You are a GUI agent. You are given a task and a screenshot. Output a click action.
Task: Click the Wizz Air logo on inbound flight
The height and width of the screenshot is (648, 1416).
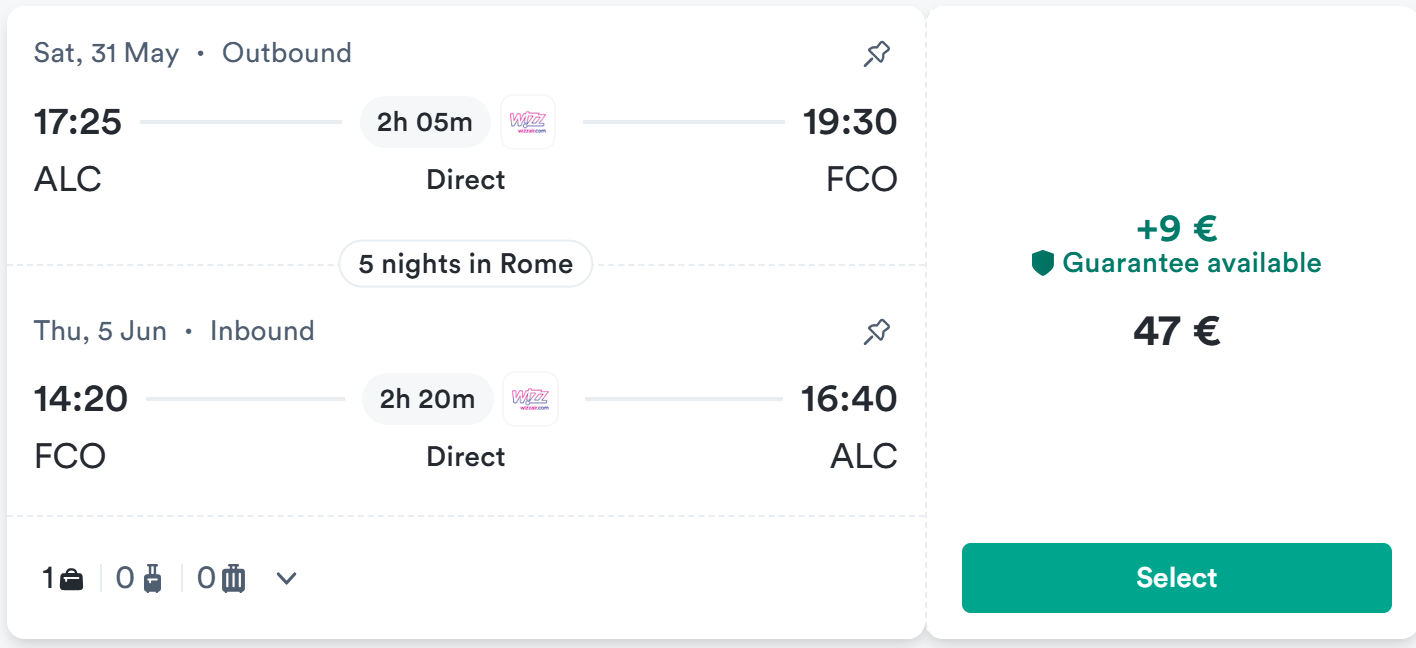click(530, 400)
